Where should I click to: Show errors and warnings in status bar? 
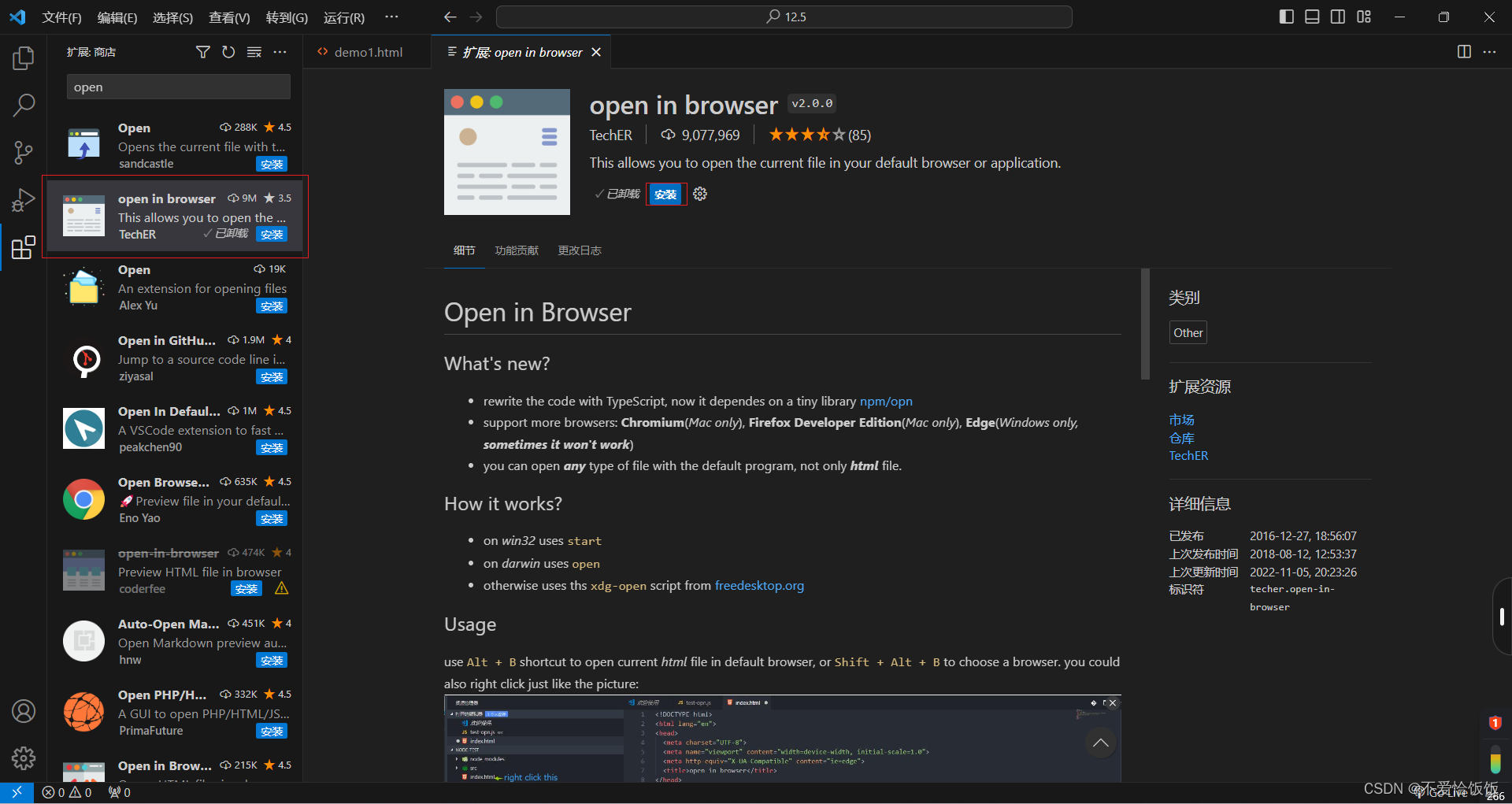click(x=67, y=792)
